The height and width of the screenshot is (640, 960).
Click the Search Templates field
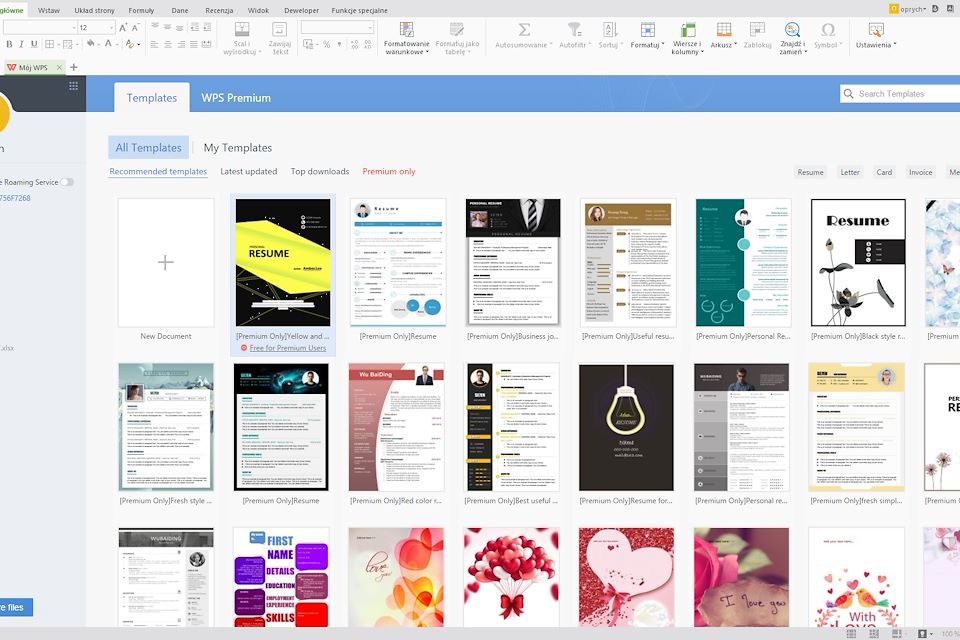point(900,94)
